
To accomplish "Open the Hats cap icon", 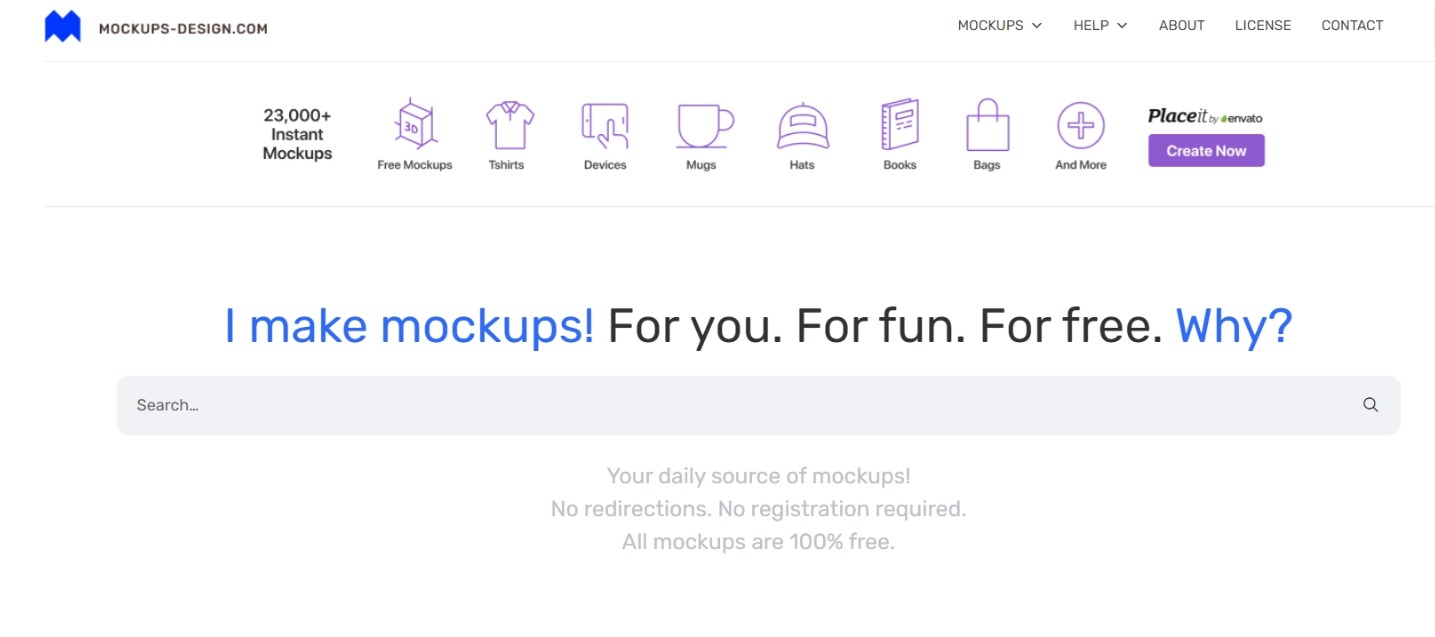I will (x=800, y=125).
